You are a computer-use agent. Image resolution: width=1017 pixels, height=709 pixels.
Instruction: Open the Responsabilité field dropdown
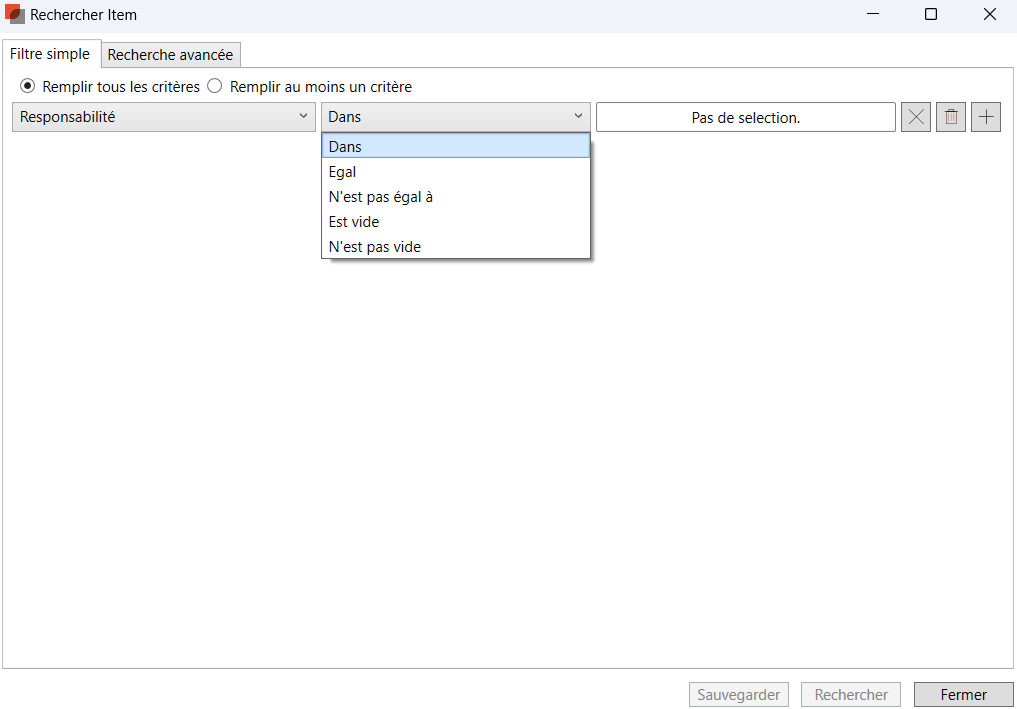(x=165, y=117)
